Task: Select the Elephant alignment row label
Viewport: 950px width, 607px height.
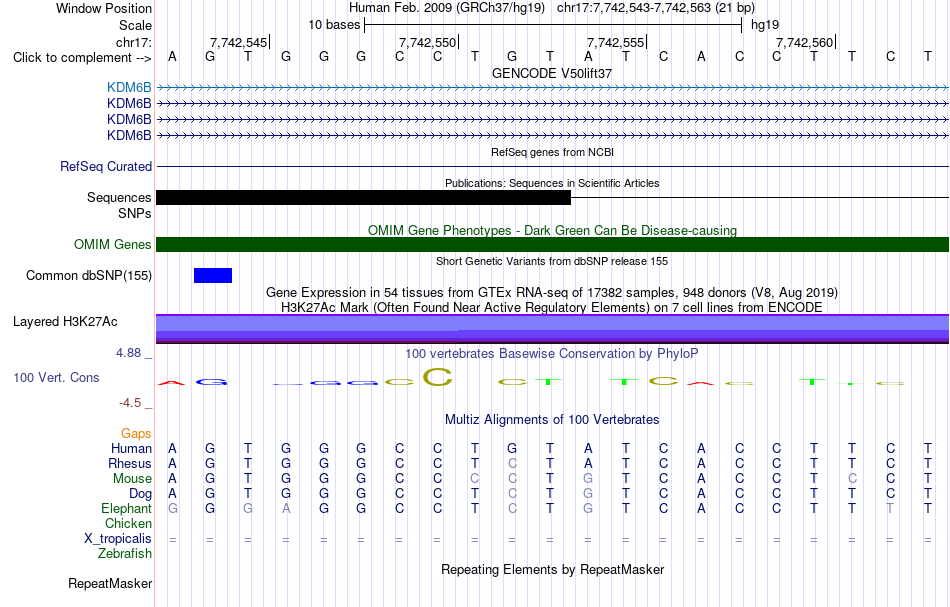Action: coord(127,508)
